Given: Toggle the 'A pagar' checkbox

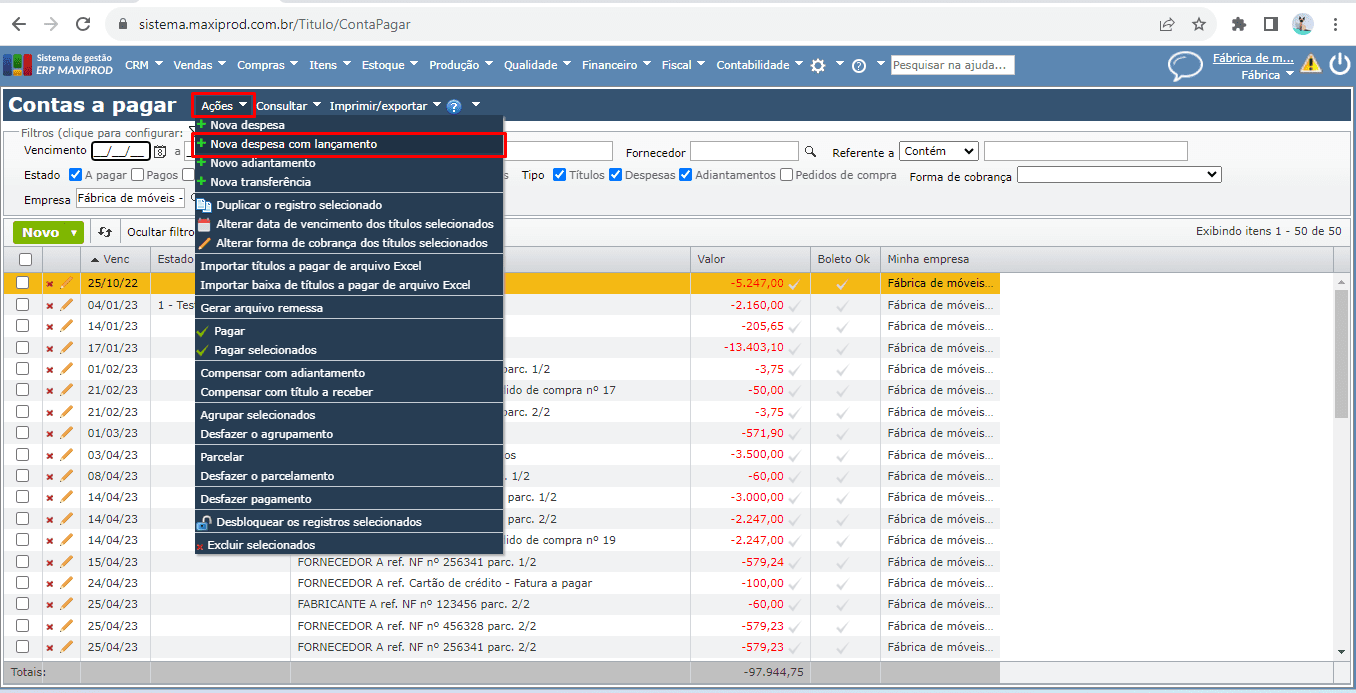Looking at the screenshot, I should 75,175.
